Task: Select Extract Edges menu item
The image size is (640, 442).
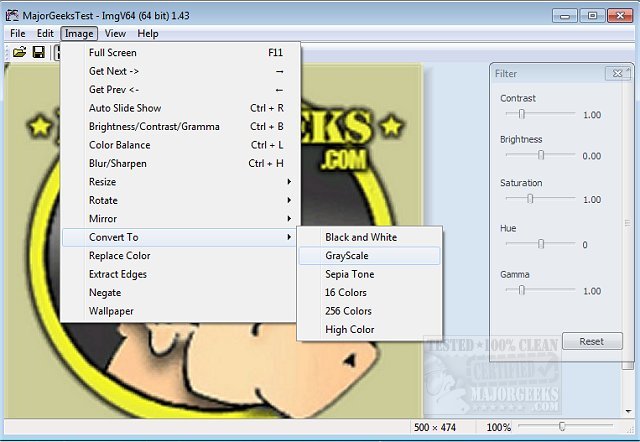Action: click(181, 274)
